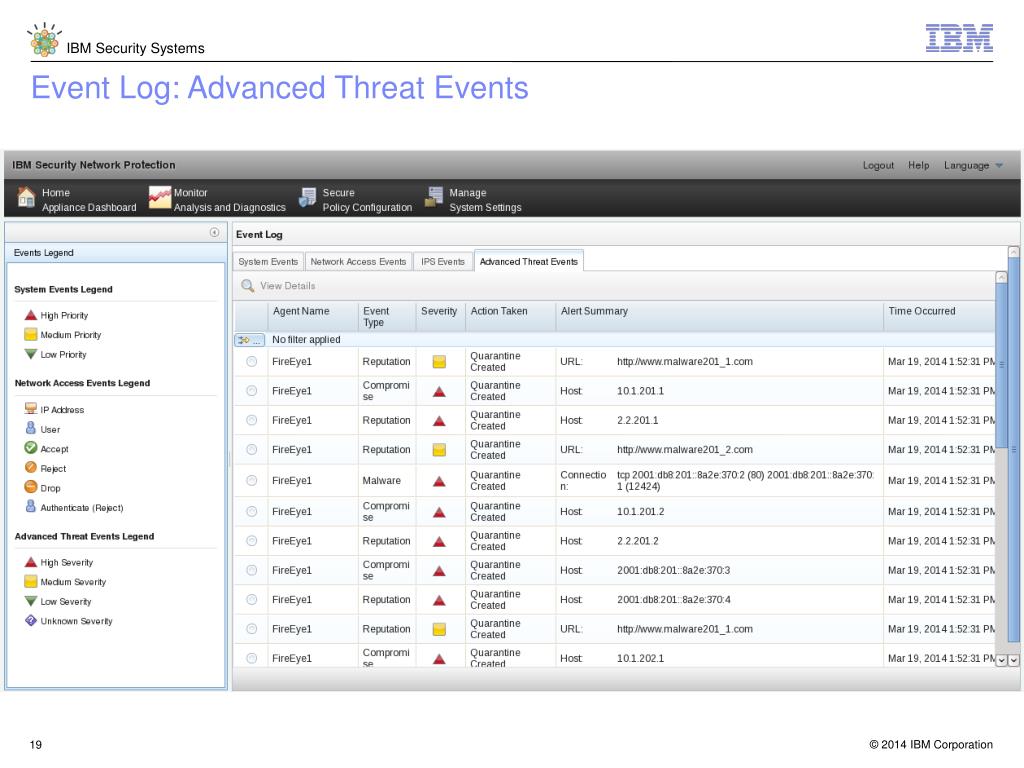Switch to the System Events tab

tap(268, 262)
